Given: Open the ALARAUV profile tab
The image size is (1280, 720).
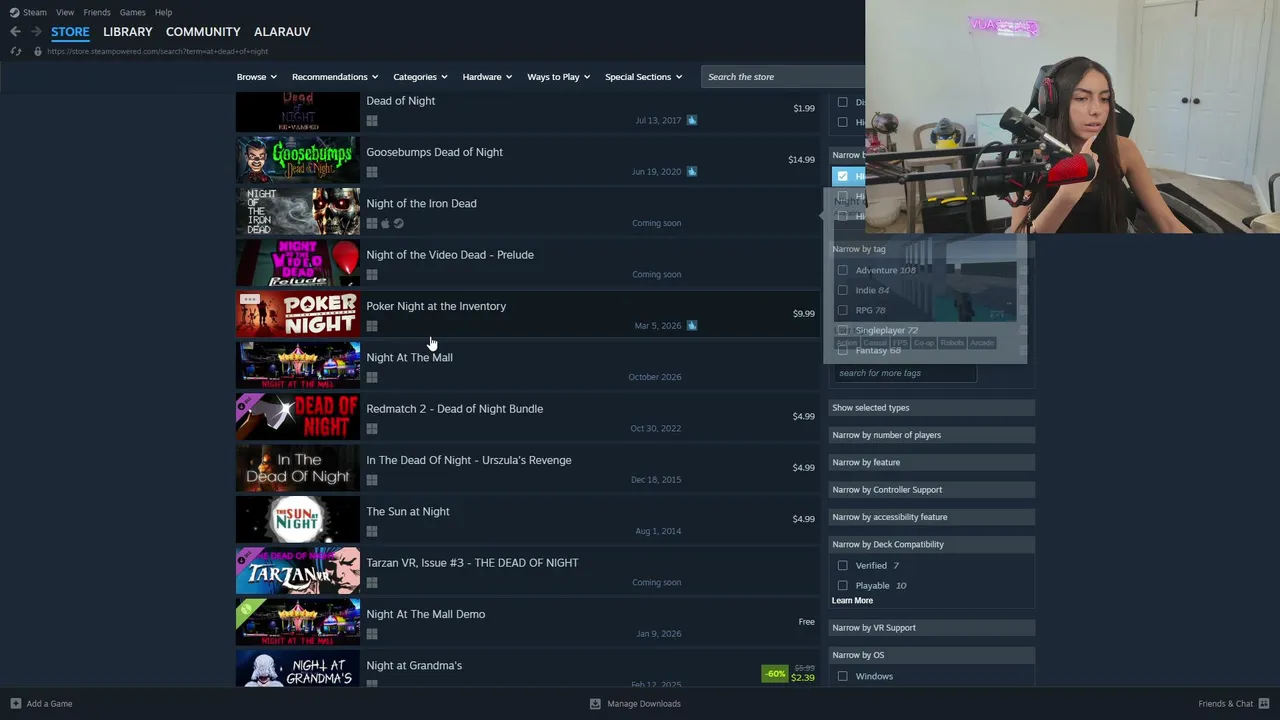Looking at the screenshot, I should pos(282,32).
